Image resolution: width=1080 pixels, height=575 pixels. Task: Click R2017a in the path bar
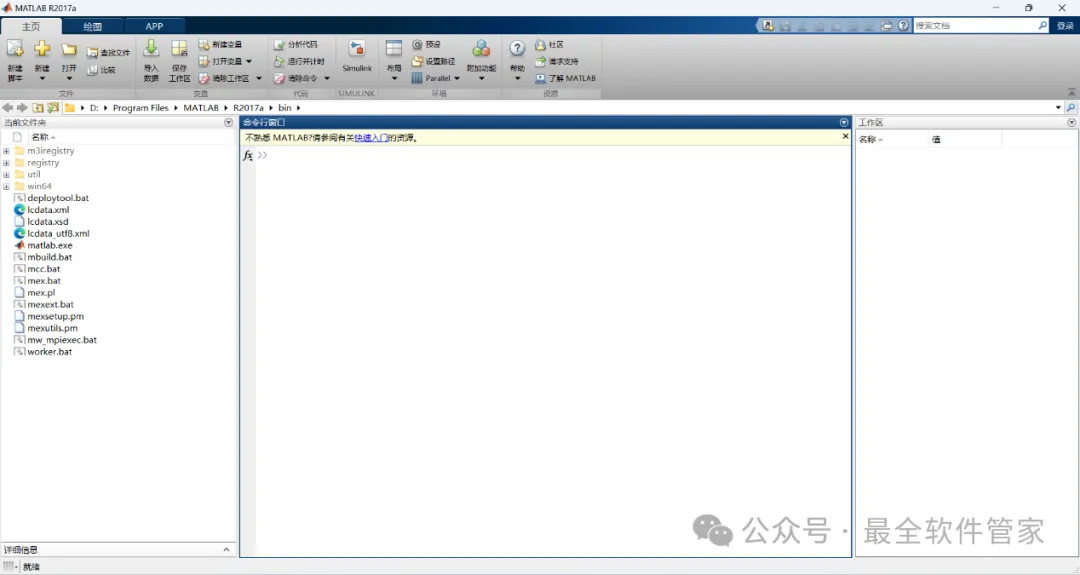(248, 107)
